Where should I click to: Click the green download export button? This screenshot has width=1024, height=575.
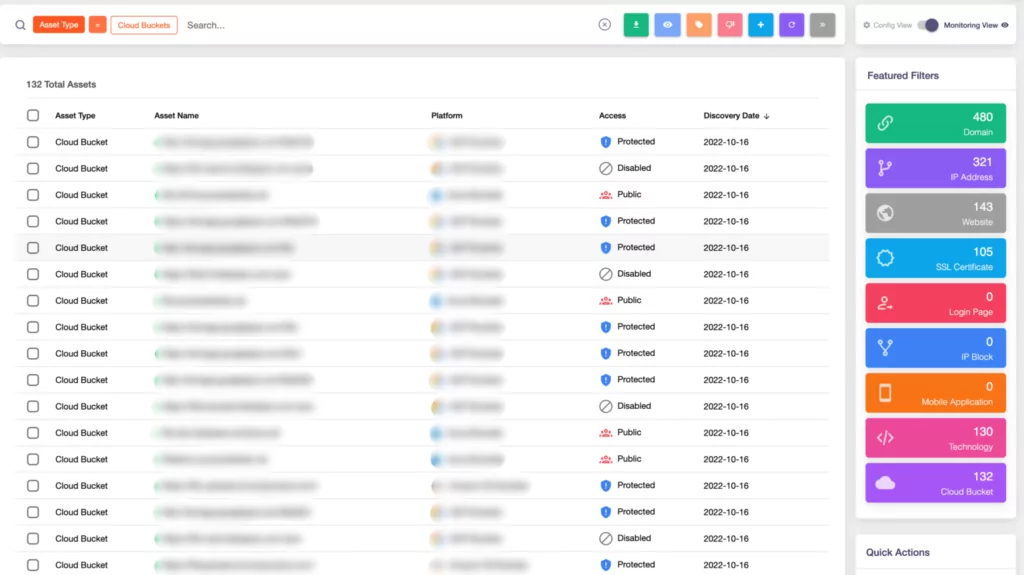coord(636,25)
